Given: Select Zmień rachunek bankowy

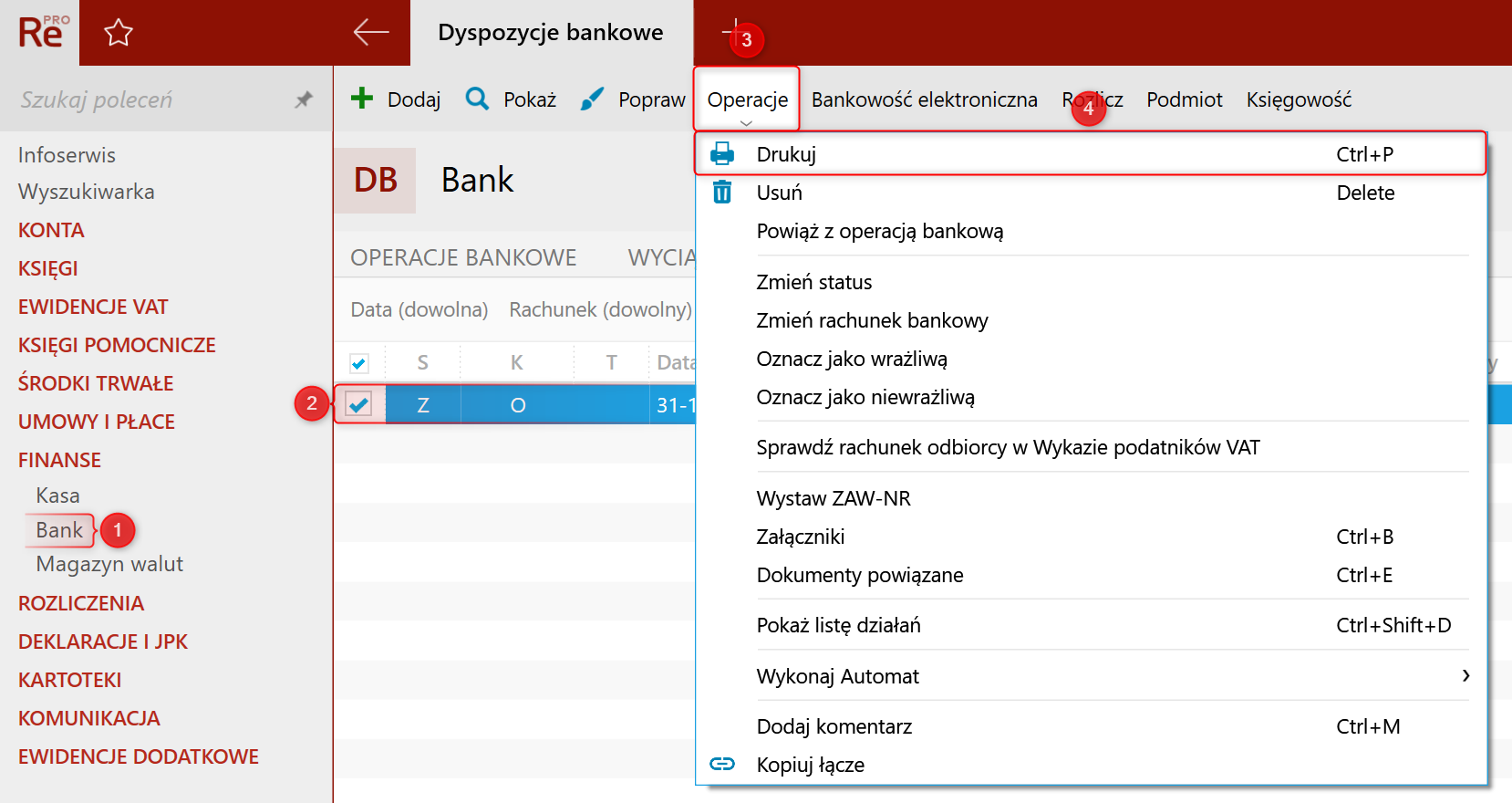Looking at the screenshot, I should [x=1091, y=320].
